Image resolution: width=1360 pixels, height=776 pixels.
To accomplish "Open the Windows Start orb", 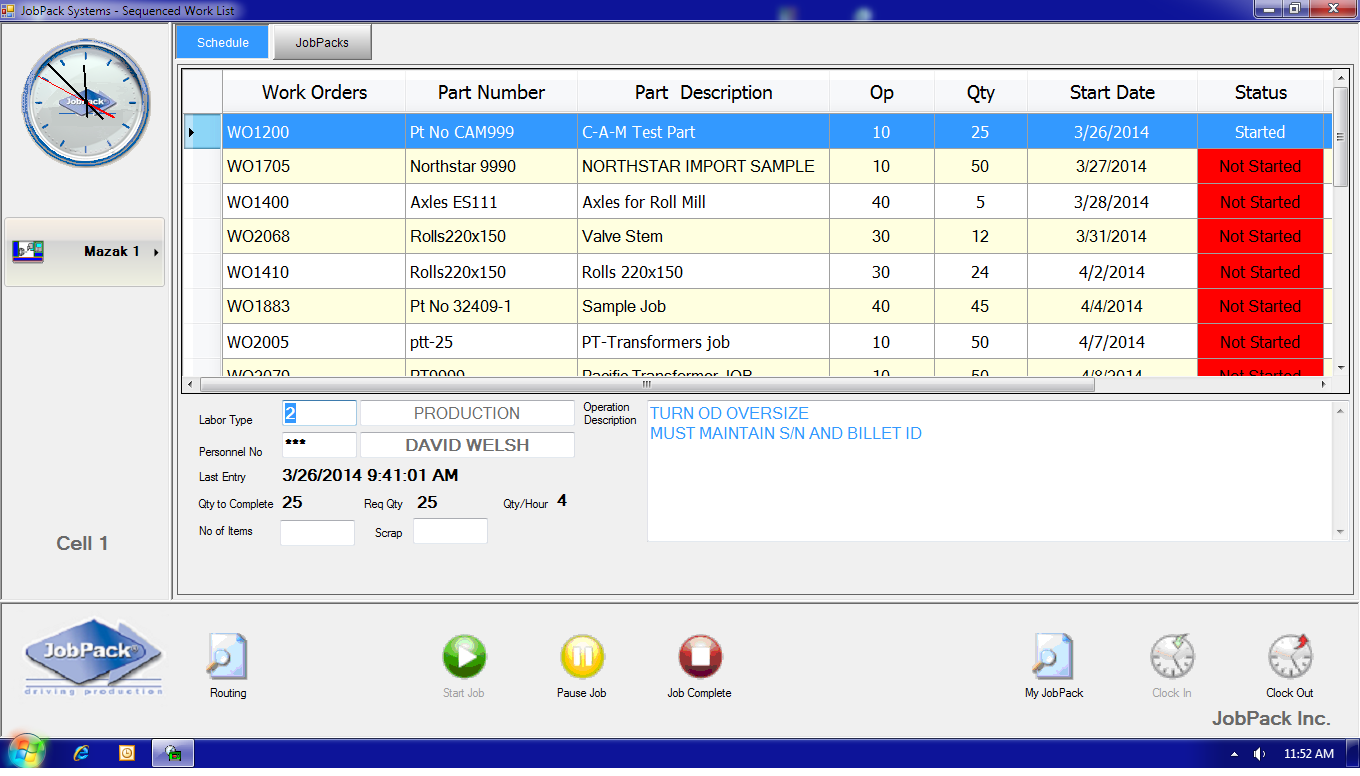I will (26, 753).
